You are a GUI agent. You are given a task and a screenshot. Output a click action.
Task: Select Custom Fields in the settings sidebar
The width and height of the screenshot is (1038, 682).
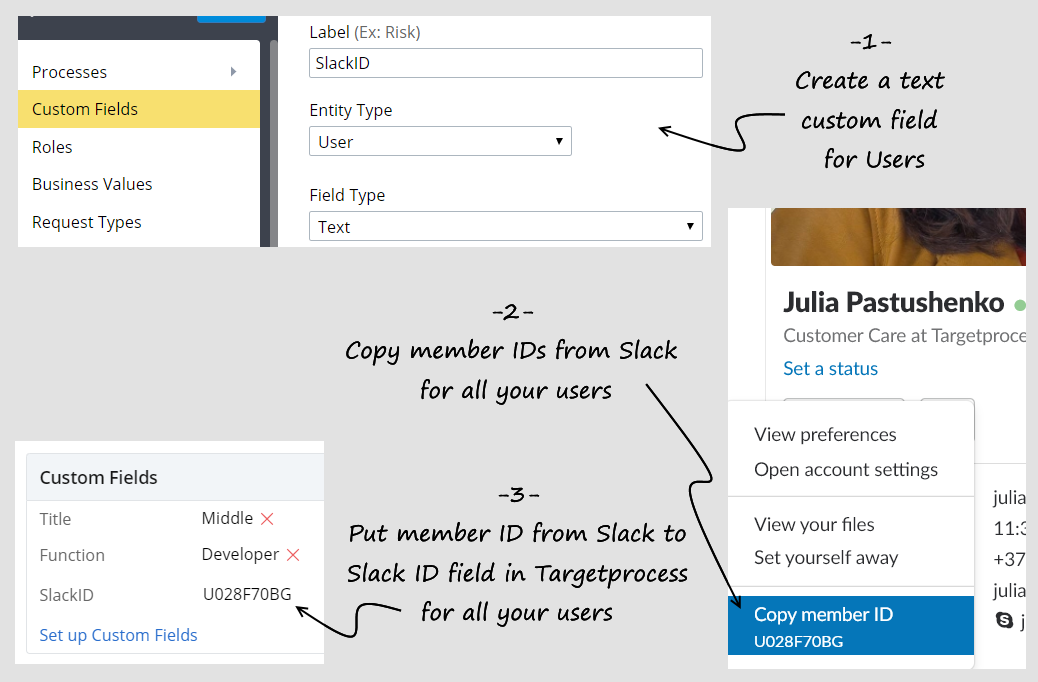point(138,109)
